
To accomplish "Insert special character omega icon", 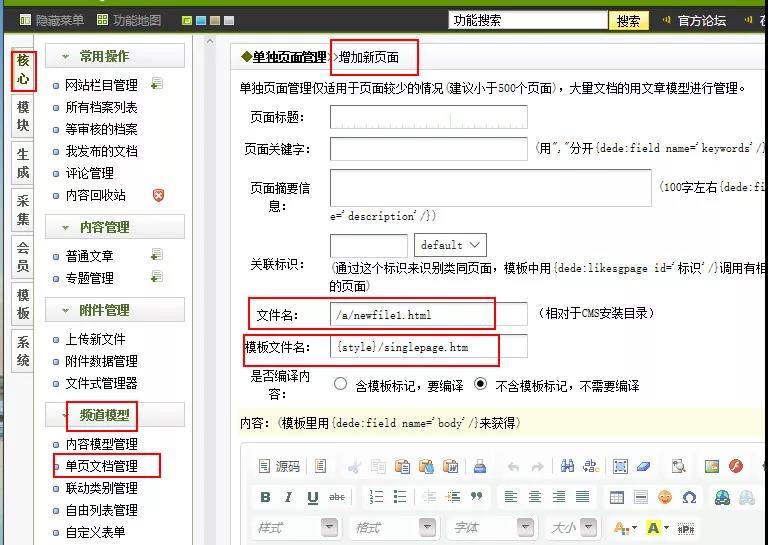I will (x=689, y=498).
